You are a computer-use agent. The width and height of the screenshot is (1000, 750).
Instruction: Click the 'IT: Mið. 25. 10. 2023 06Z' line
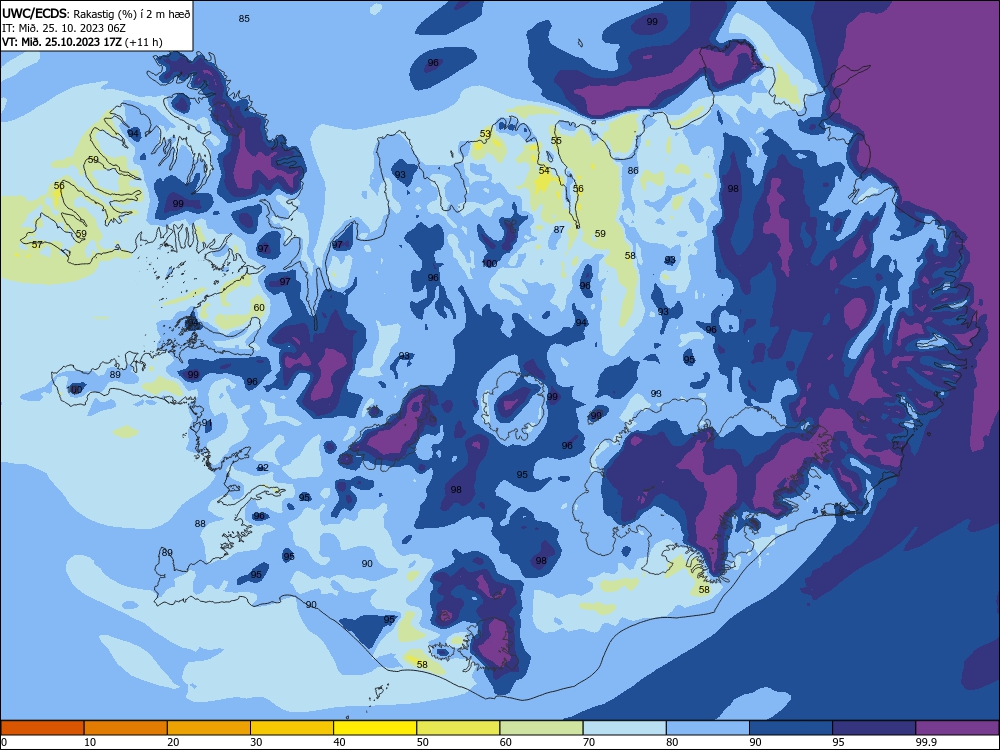coord(64,28)
